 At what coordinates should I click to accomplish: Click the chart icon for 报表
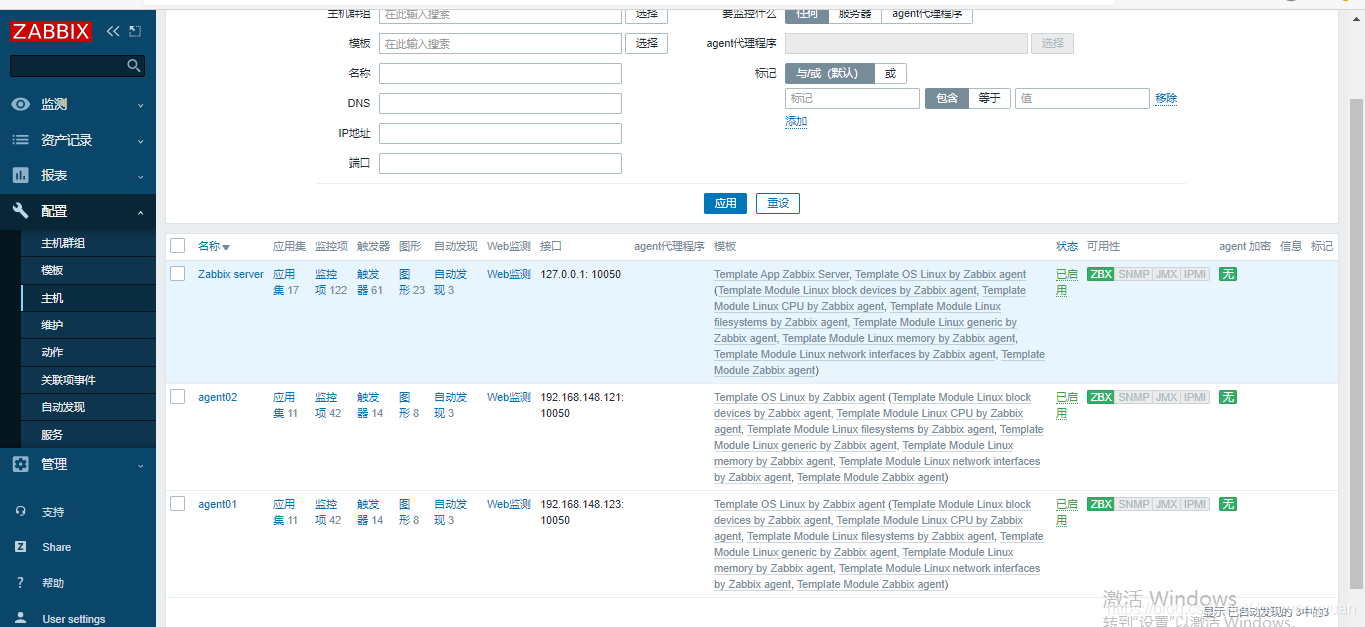[x=20, y=175]
